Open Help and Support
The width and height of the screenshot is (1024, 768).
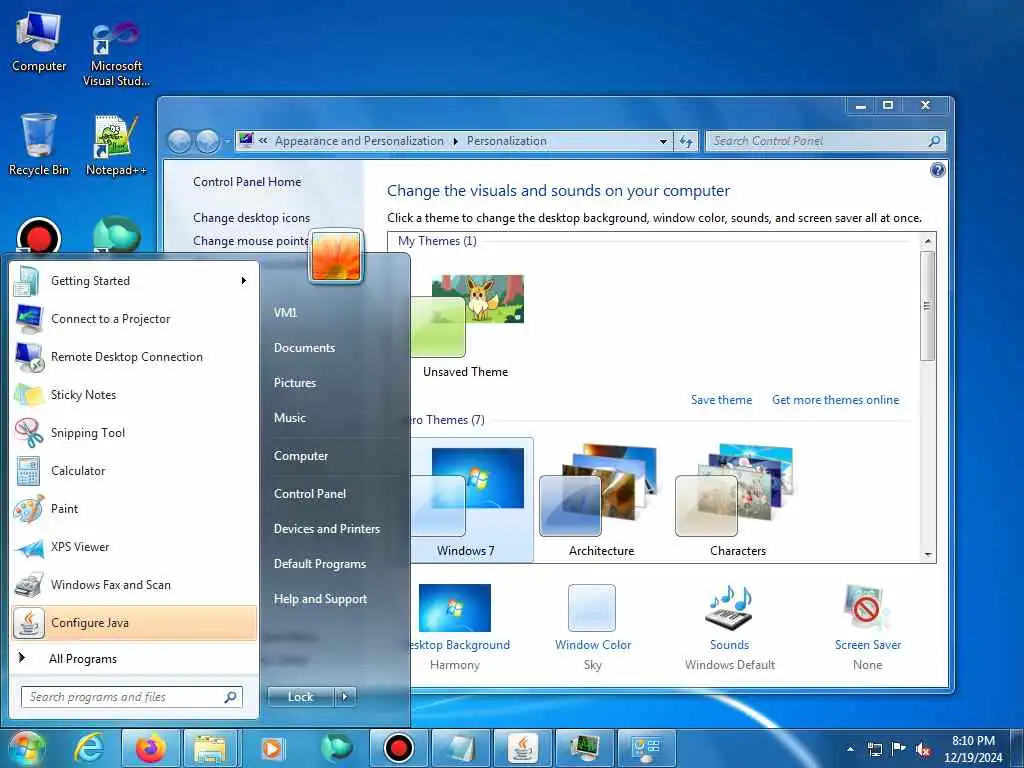click(x=320, y=599)
